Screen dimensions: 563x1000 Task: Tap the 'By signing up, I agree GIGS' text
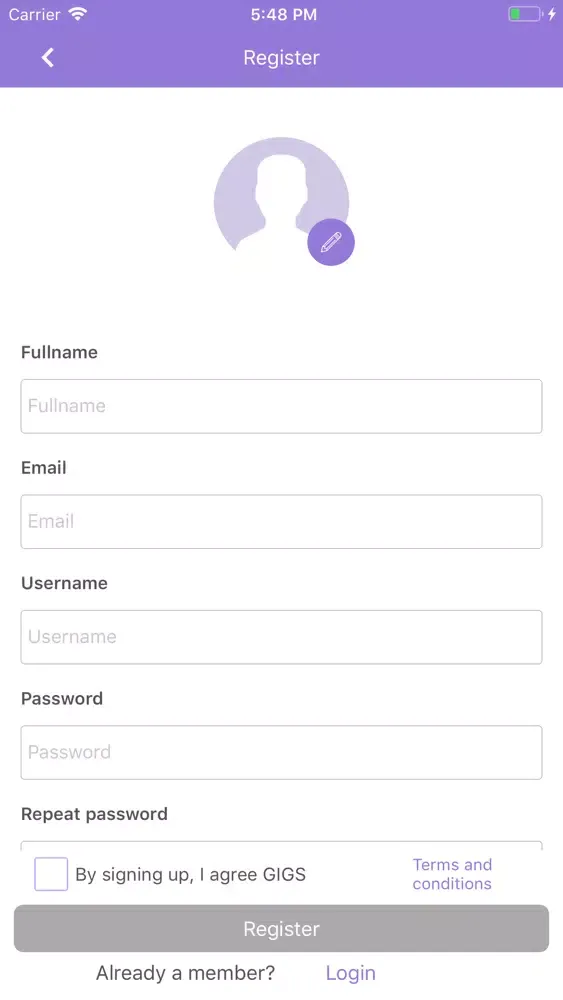pos(191,874)
